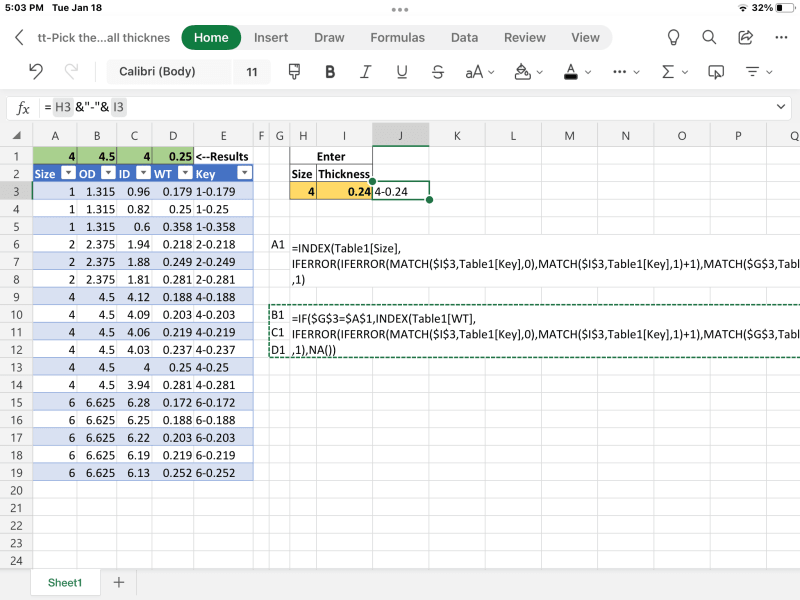800x600 pixels.
Task: Switch to the Insert tab
Action: tap(271, 37)
